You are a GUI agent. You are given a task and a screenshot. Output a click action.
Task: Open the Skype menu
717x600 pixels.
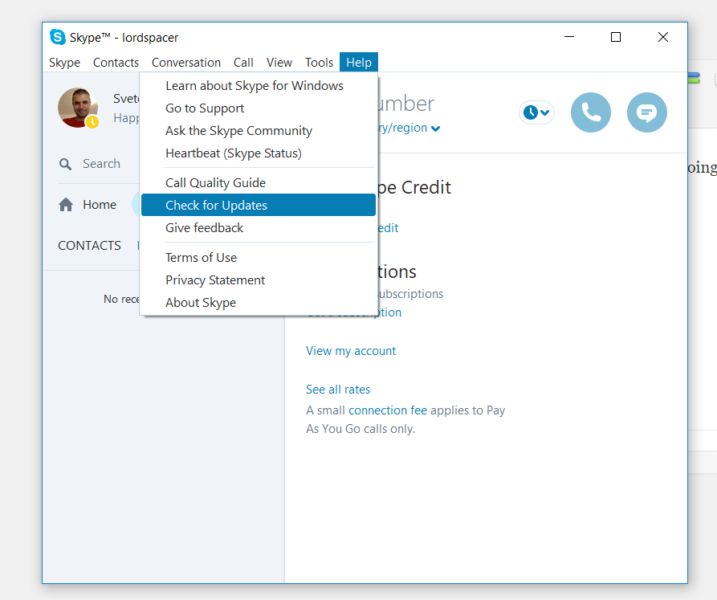(64, 63)
